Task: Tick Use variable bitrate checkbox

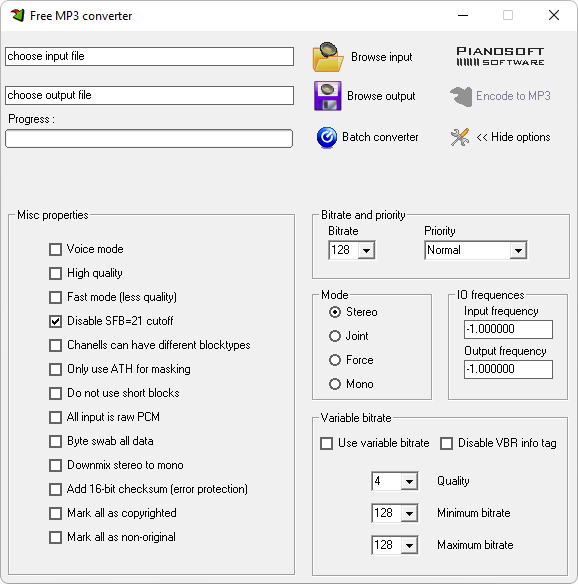Action: 327,444
